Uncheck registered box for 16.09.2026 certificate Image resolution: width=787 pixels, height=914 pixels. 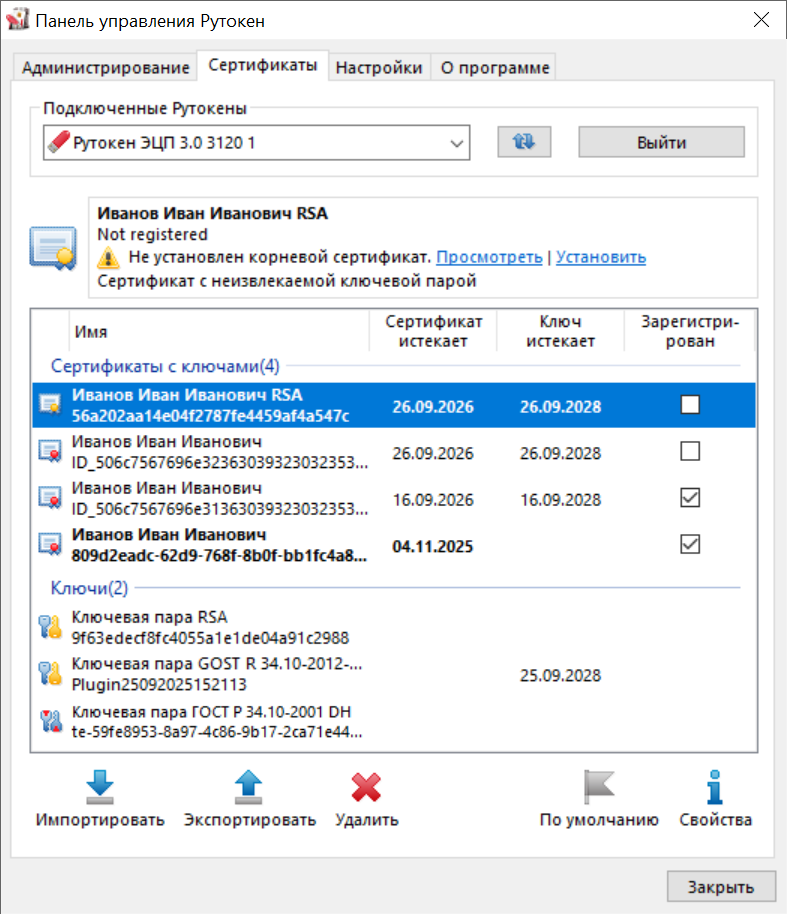[x=689, y=498]
